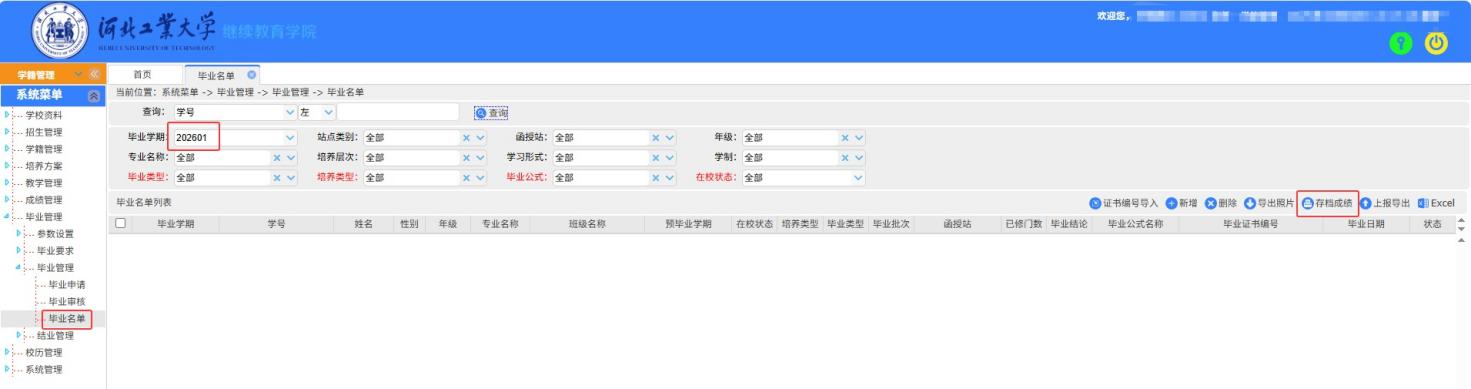Open 系统管理 in the sidebar menu

pyautogui.click(x=43, y=370)
